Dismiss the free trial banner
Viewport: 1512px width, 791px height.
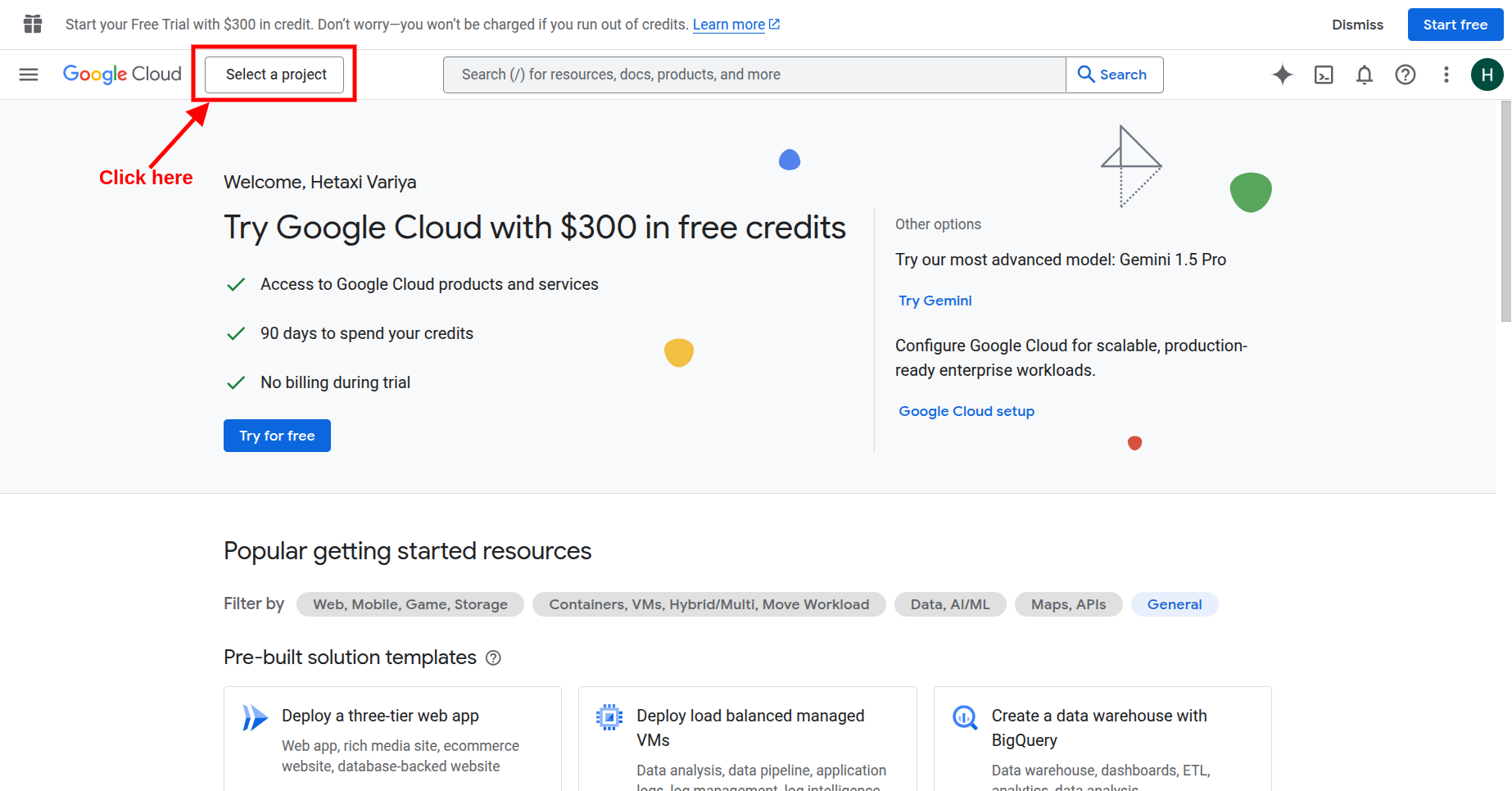coord(1357,25)
